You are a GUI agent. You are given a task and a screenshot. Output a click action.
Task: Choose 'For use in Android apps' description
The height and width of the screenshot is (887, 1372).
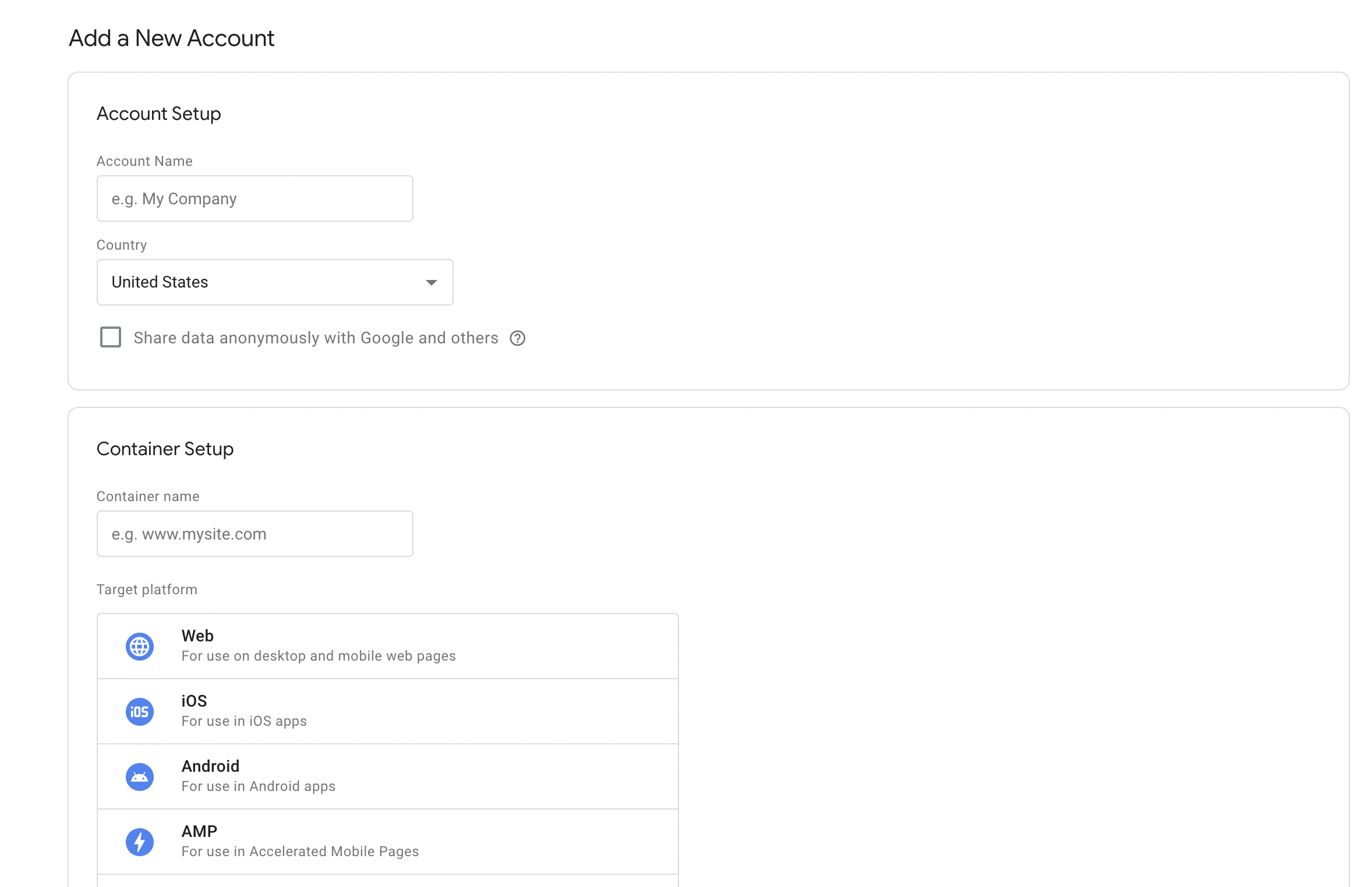click(x=259, y=786)
